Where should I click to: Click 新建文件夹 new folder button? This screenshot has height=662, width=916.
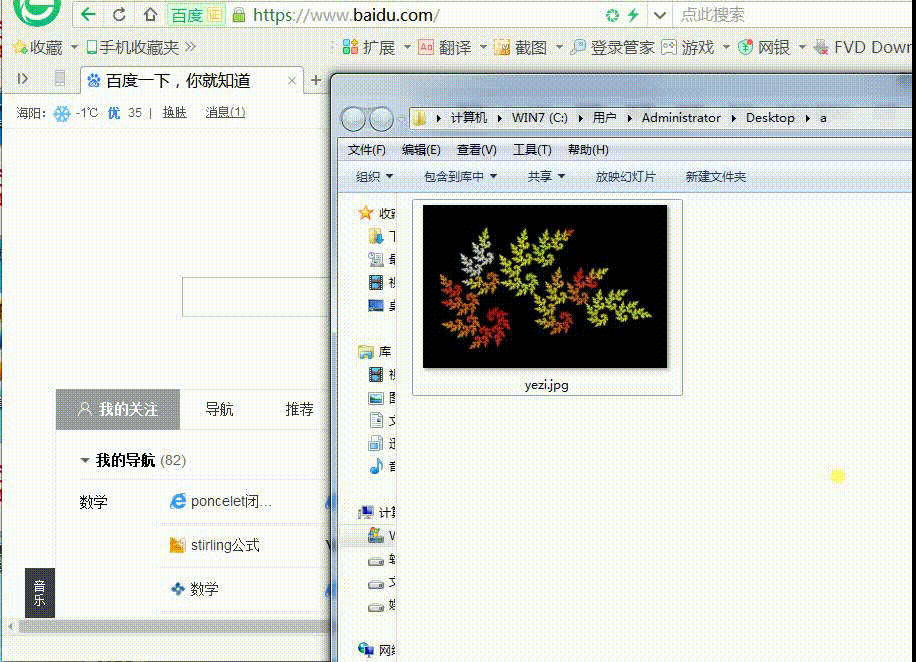tap(716, 176)
